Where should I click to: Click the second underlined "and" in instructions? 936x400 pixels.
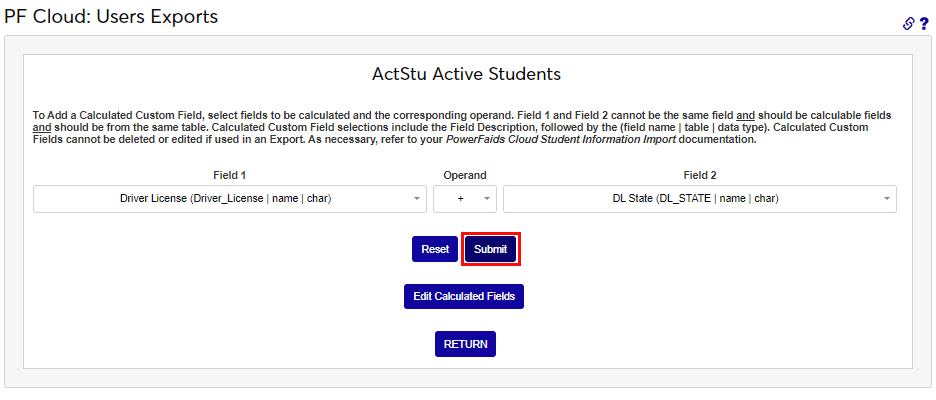pos(41,128)
